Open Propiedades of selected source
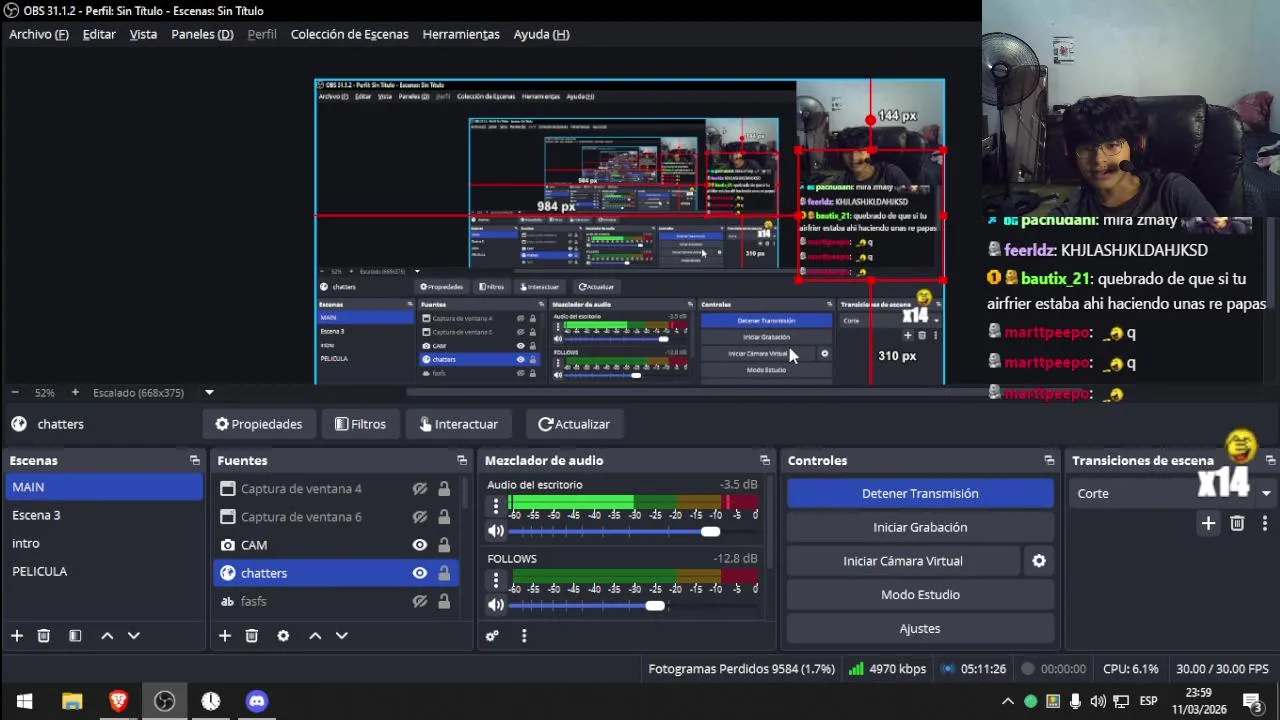Screen dimensions: 1280x720 (x=259, y=424)
